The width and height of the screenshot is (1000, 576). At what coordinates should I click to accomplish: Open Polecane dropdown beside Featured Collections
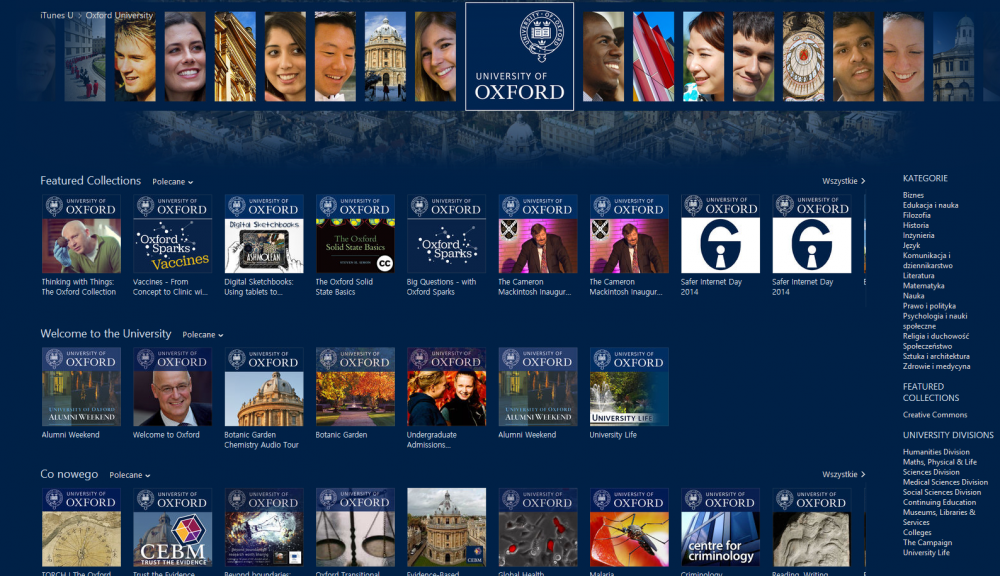(x=172, y=182)
